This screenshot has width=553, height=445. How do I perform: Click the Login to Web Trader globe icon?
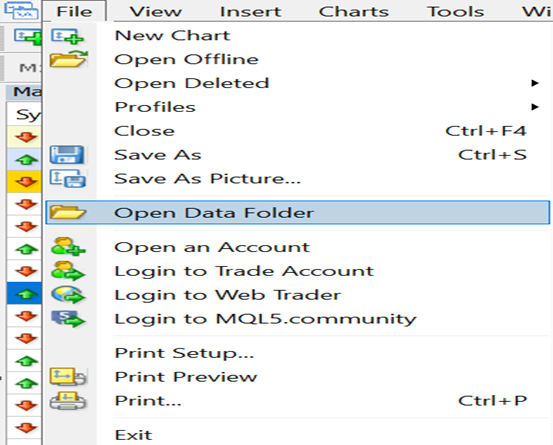click(68, 295)
